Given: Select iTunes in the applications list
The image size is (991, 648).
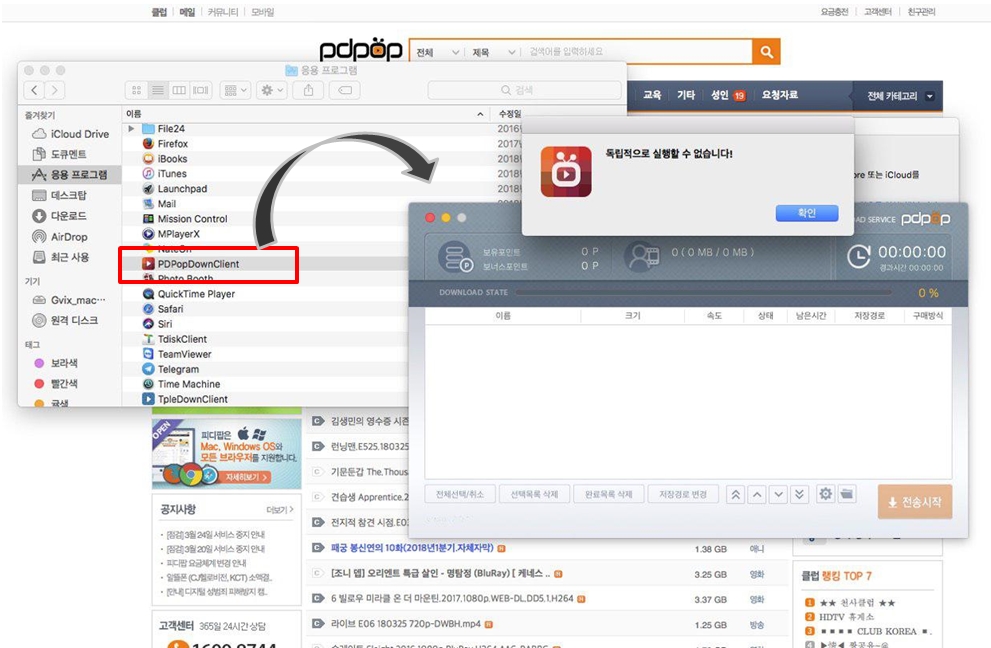Looking at the screenshot, I should (164, 173).
